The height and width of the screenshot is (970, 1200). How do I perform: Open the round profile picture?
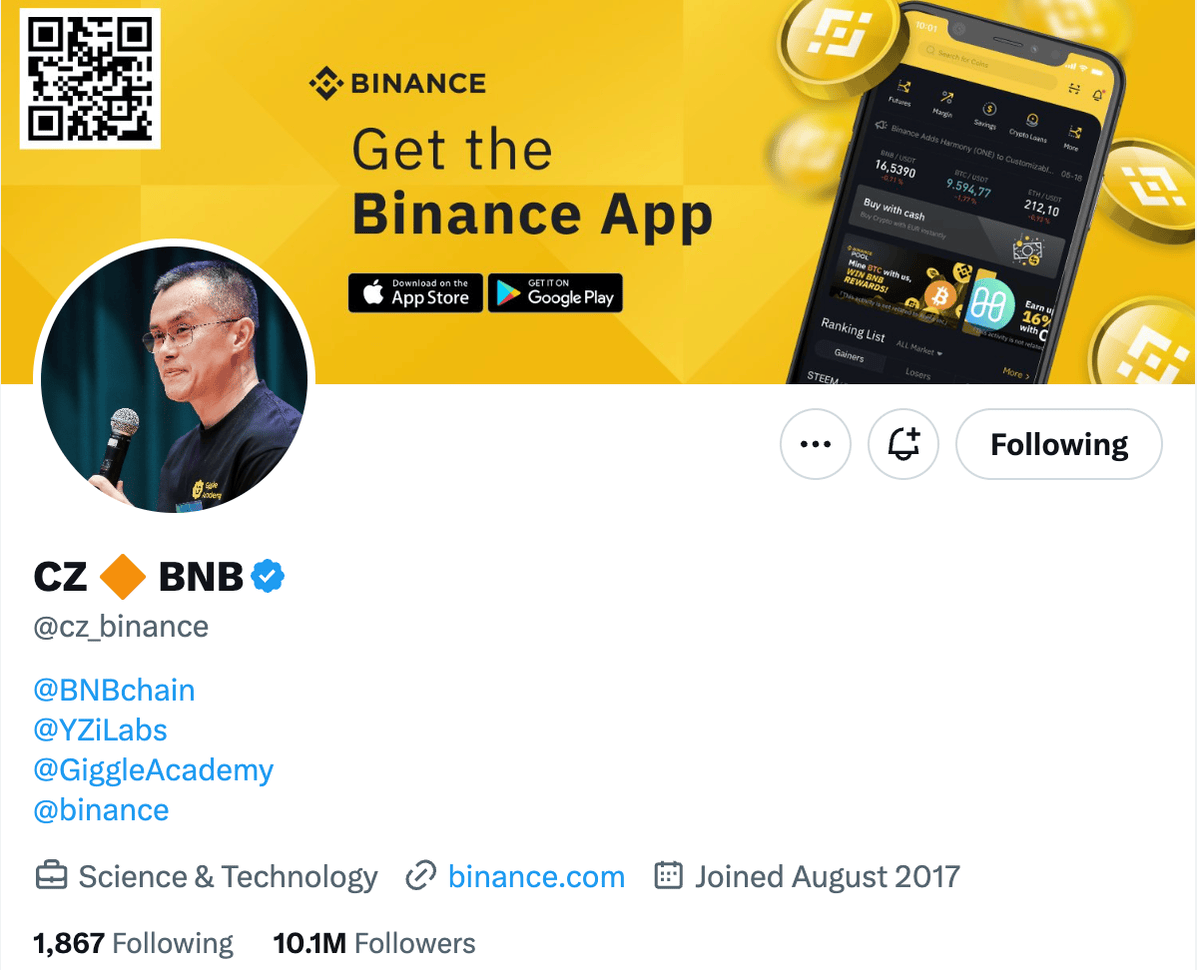pyautogui.click(x=174, y=380)
